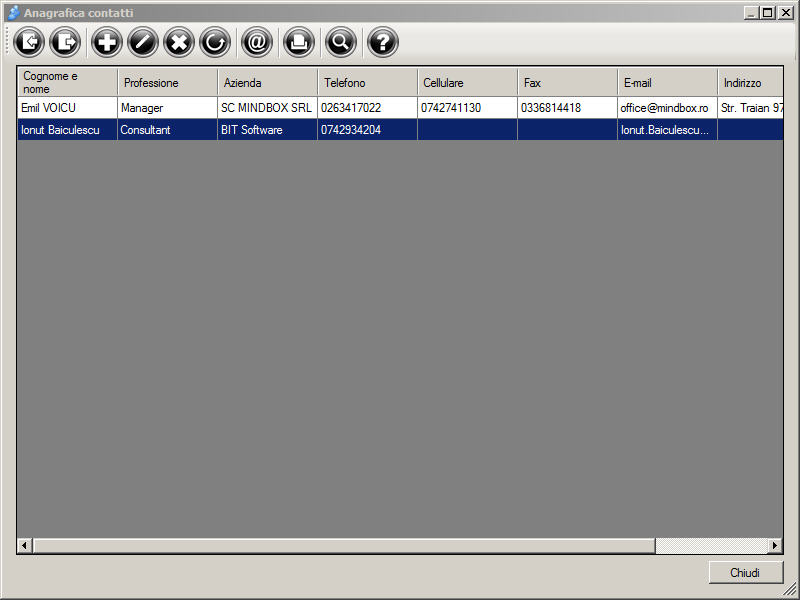
Task: Close the Anagrafica contatti window
Action: click(x=785, y=13)
